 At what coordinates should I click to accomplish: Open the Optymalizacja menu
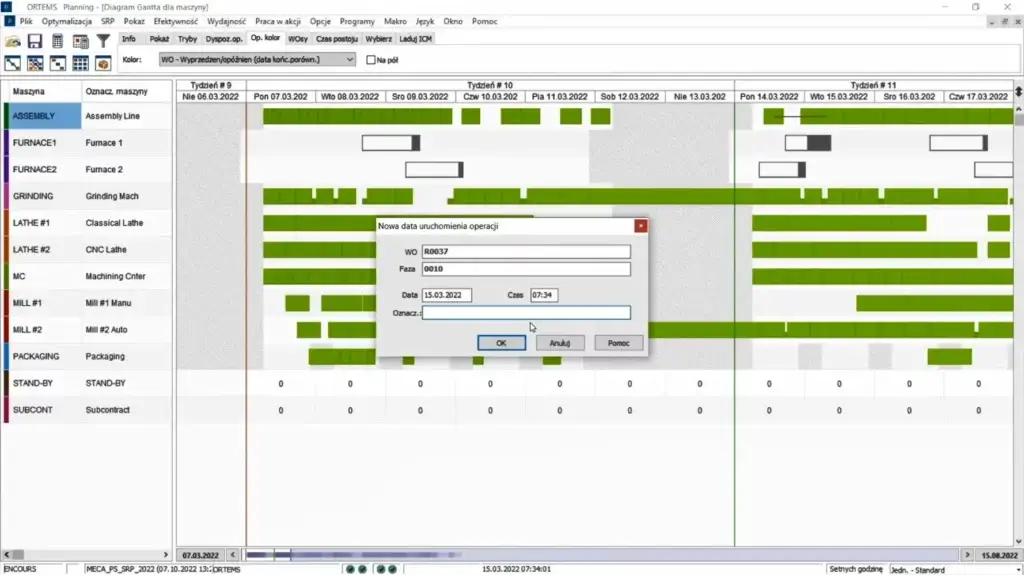(x=67, y=21)
